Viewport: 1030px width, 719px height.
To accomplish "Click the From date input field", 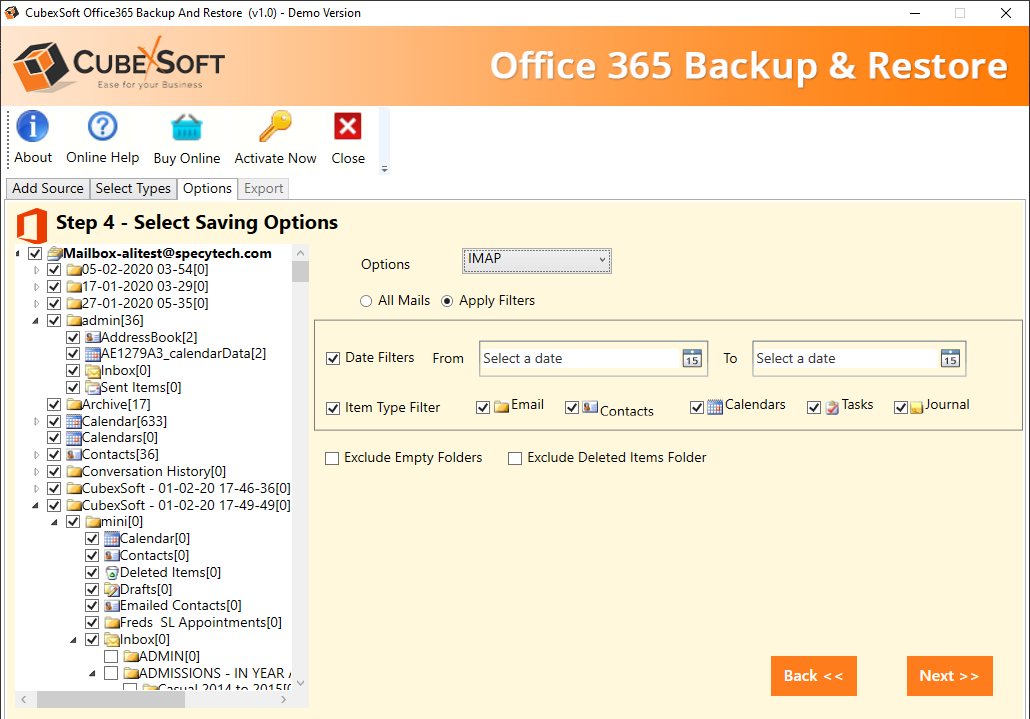I will 581,359.
